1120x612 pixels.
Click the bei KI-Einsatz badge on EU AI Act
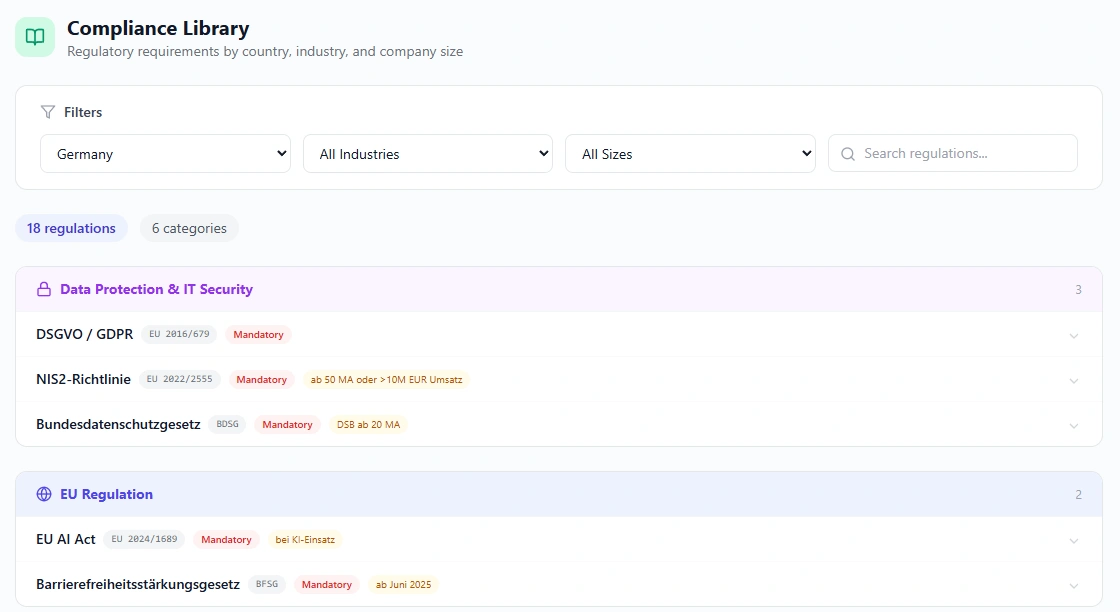point(304,539)
